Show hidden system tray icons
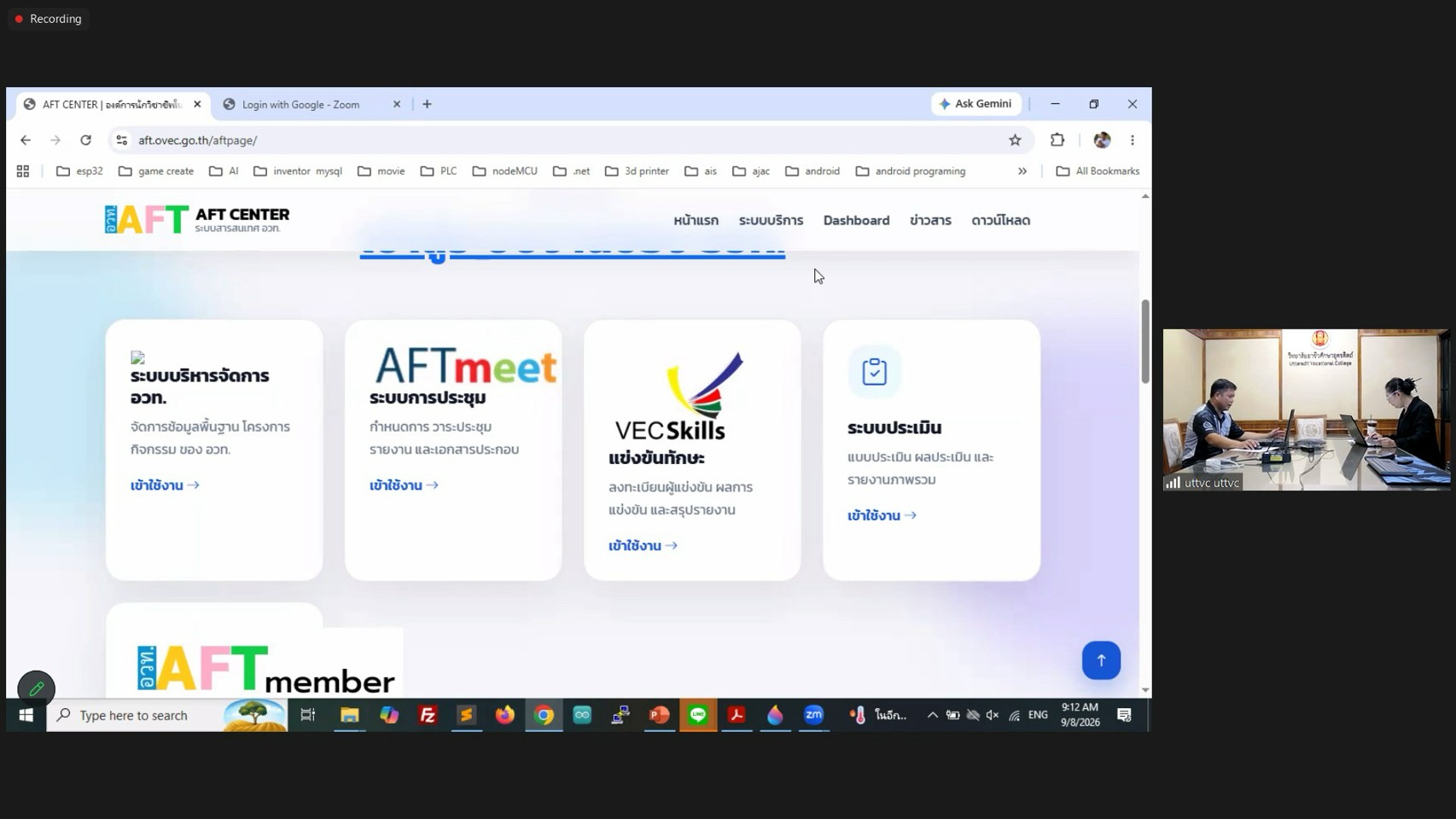This screenshot has width=1456, height=819. pyautogui.click(x=932, y=715)
